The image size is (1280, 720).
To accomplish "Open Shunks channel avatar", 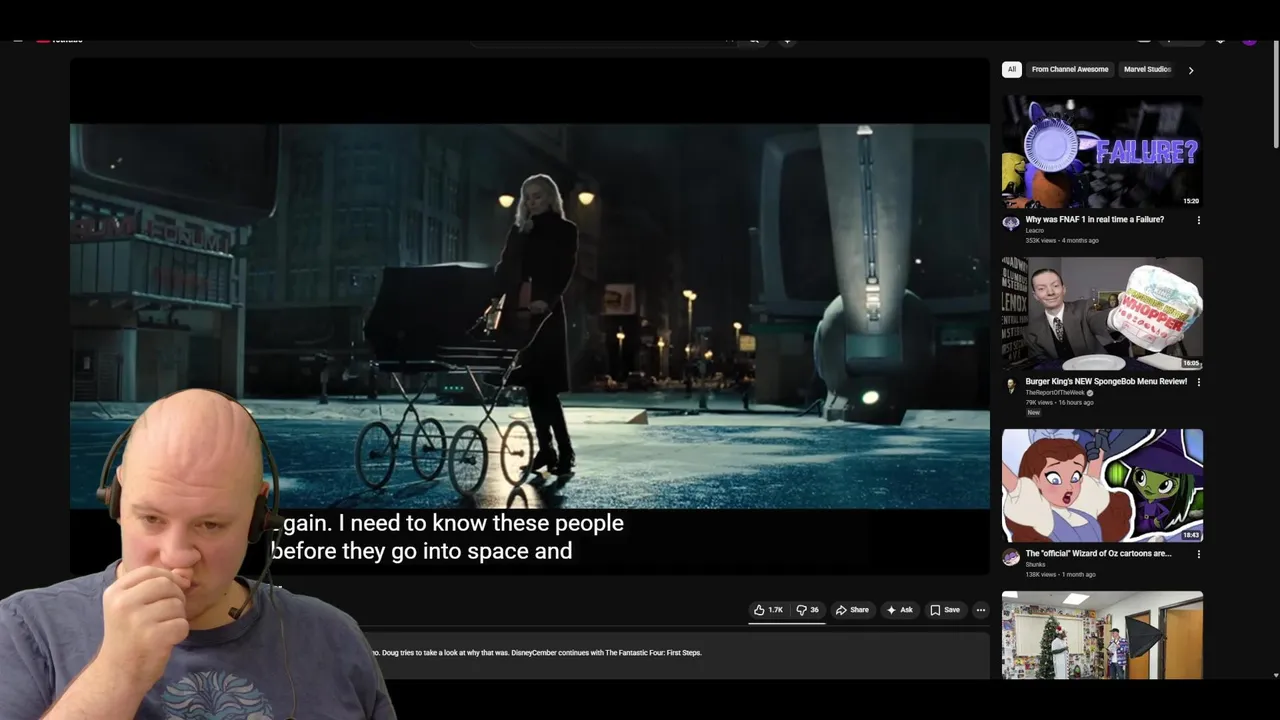I will [x=1011, y=557].
